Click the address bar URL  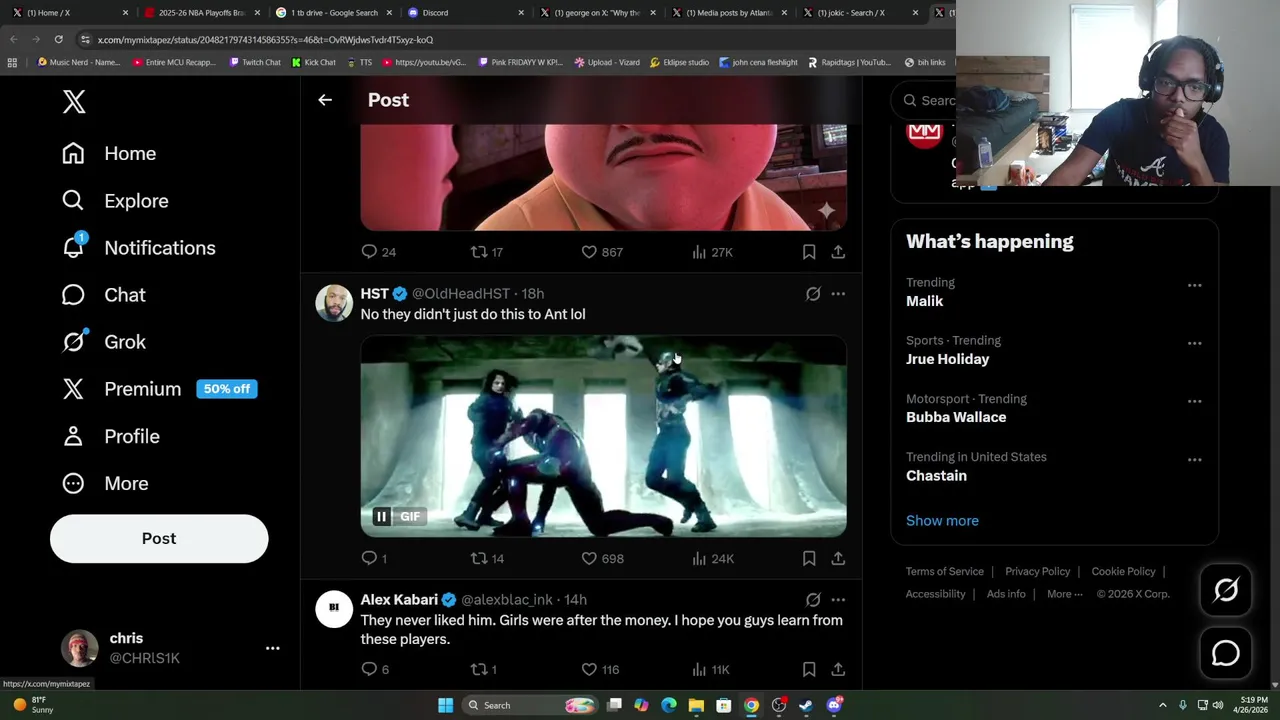coord(265,40)
